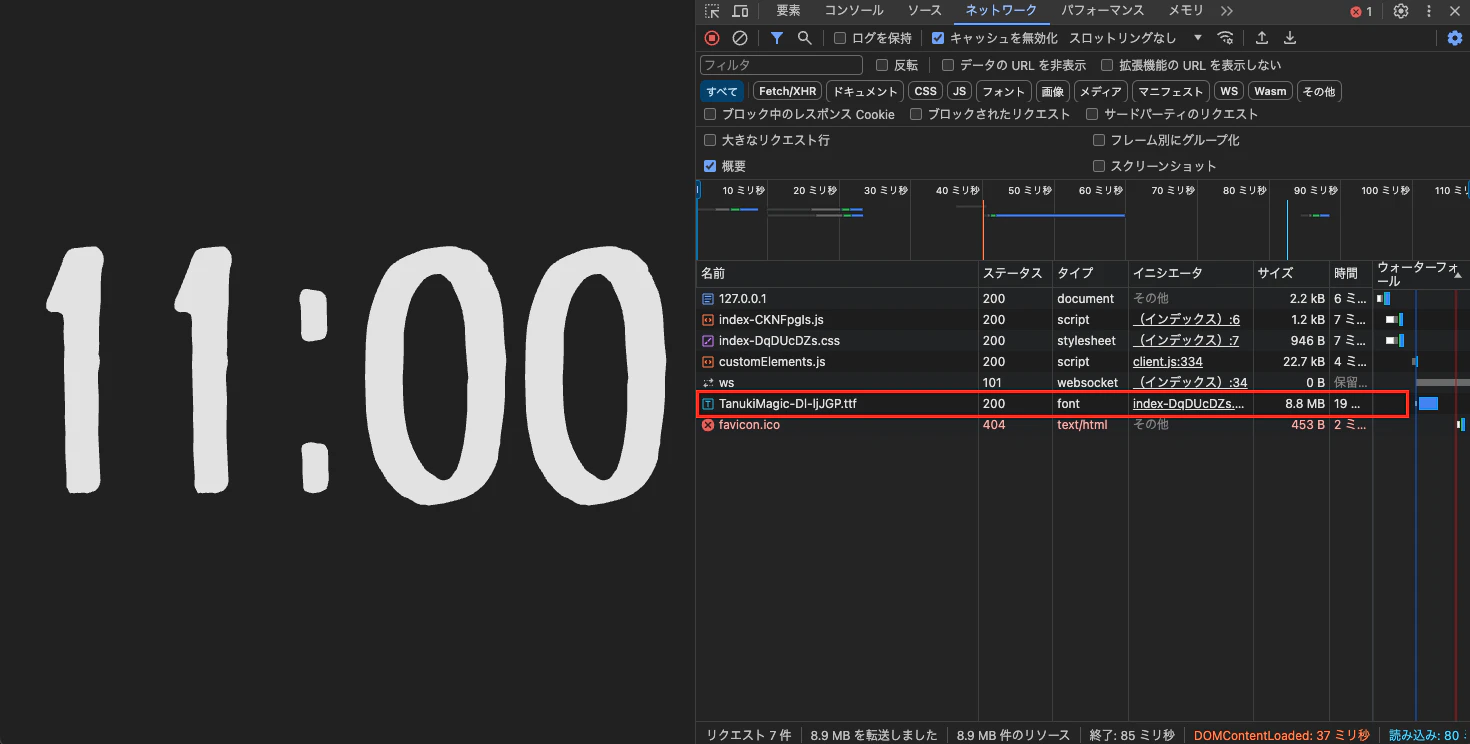Enable データの URL を非表示 checkbox
This screenshot has height=744, width=1470.
pyautogui.click(x=948, y=65)
